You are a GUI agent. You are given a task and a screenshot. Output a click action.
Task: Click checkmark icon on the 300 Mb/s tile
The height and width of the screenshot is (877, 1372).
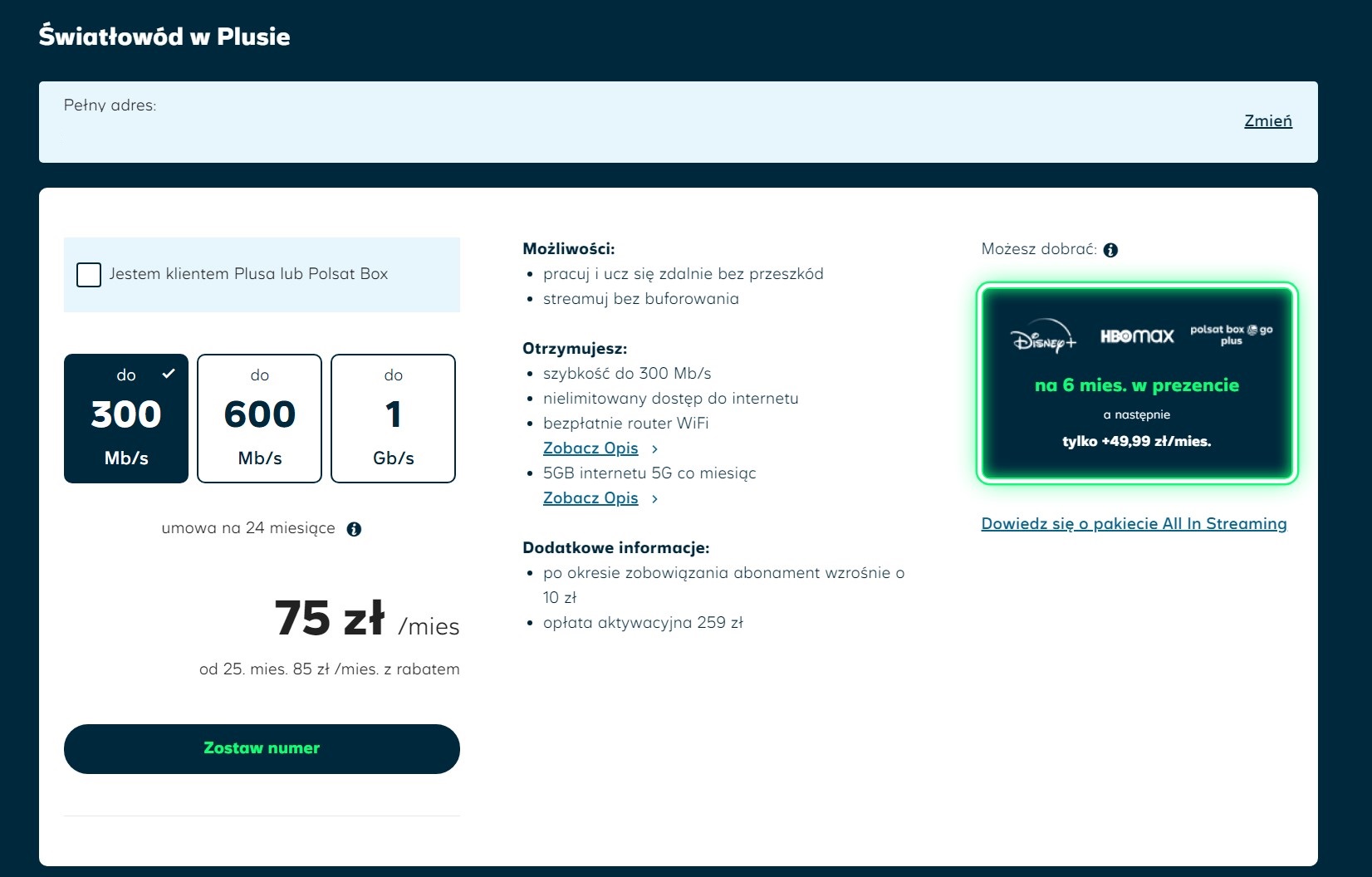(169, 374)
